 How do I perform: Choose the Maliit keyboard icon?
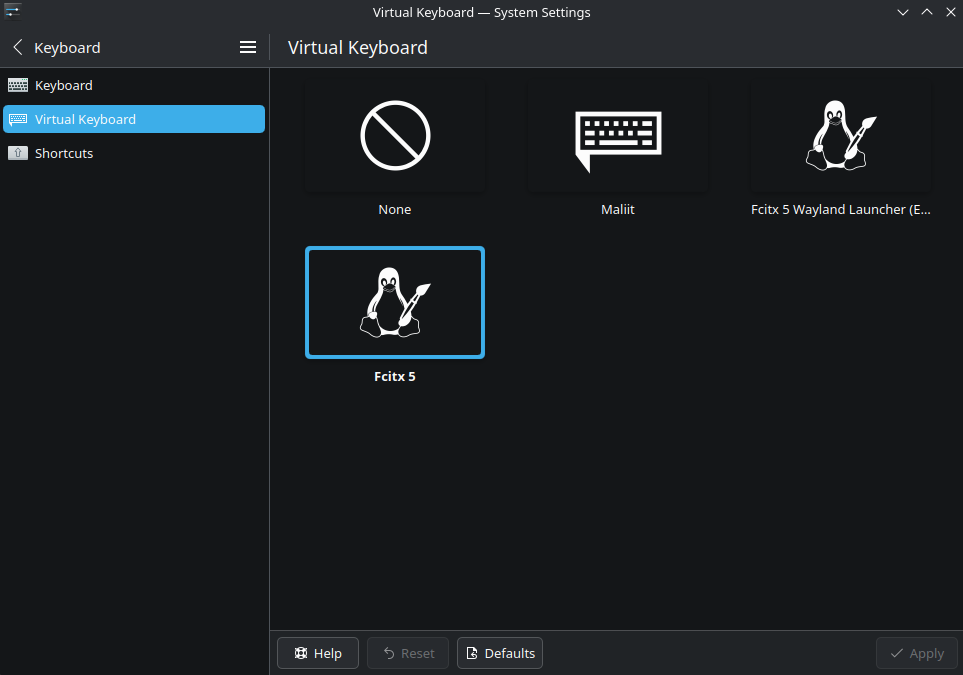pos(617,136)
